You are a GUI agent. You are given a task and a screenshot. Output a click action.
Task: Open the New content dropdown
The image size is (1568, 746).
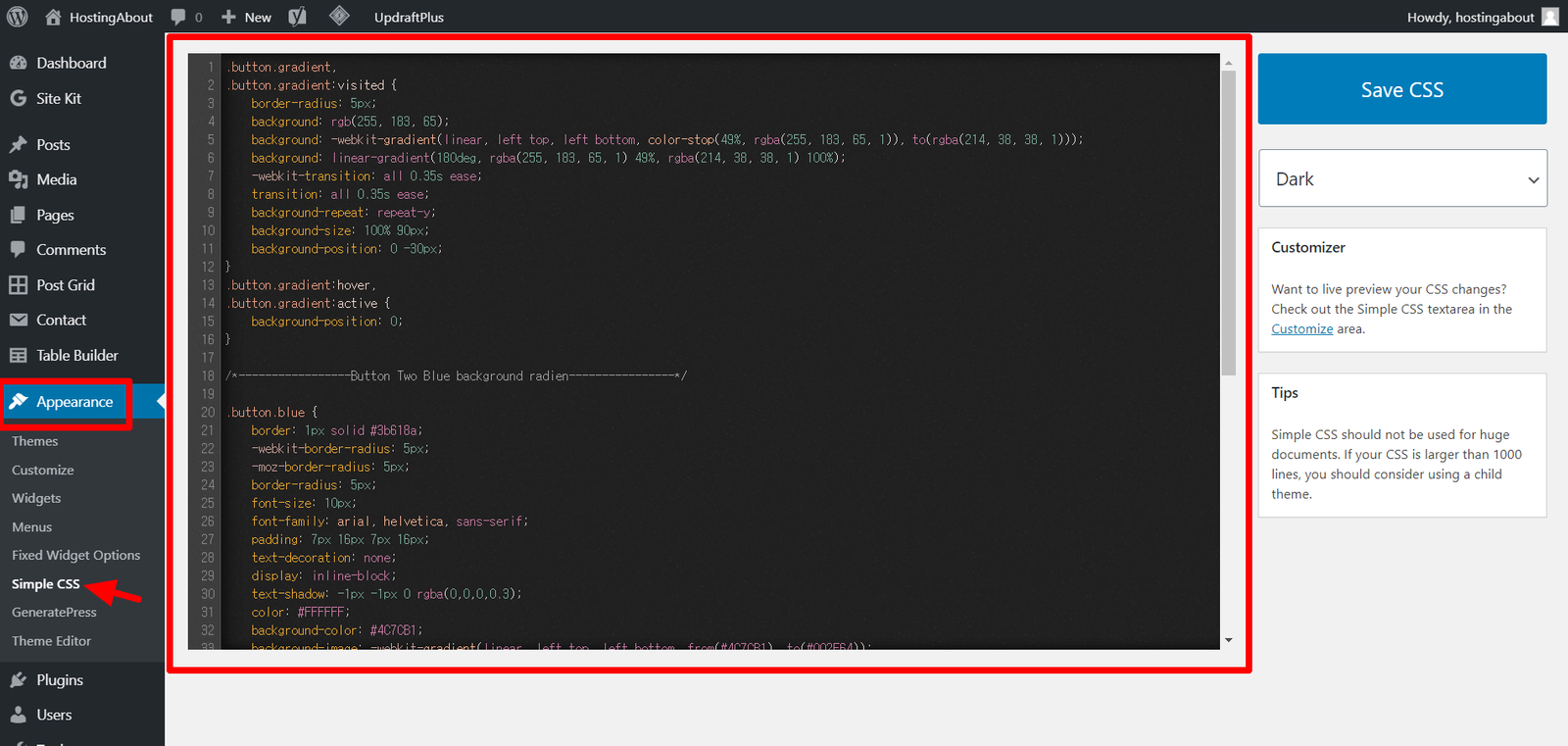pos(247,17)
